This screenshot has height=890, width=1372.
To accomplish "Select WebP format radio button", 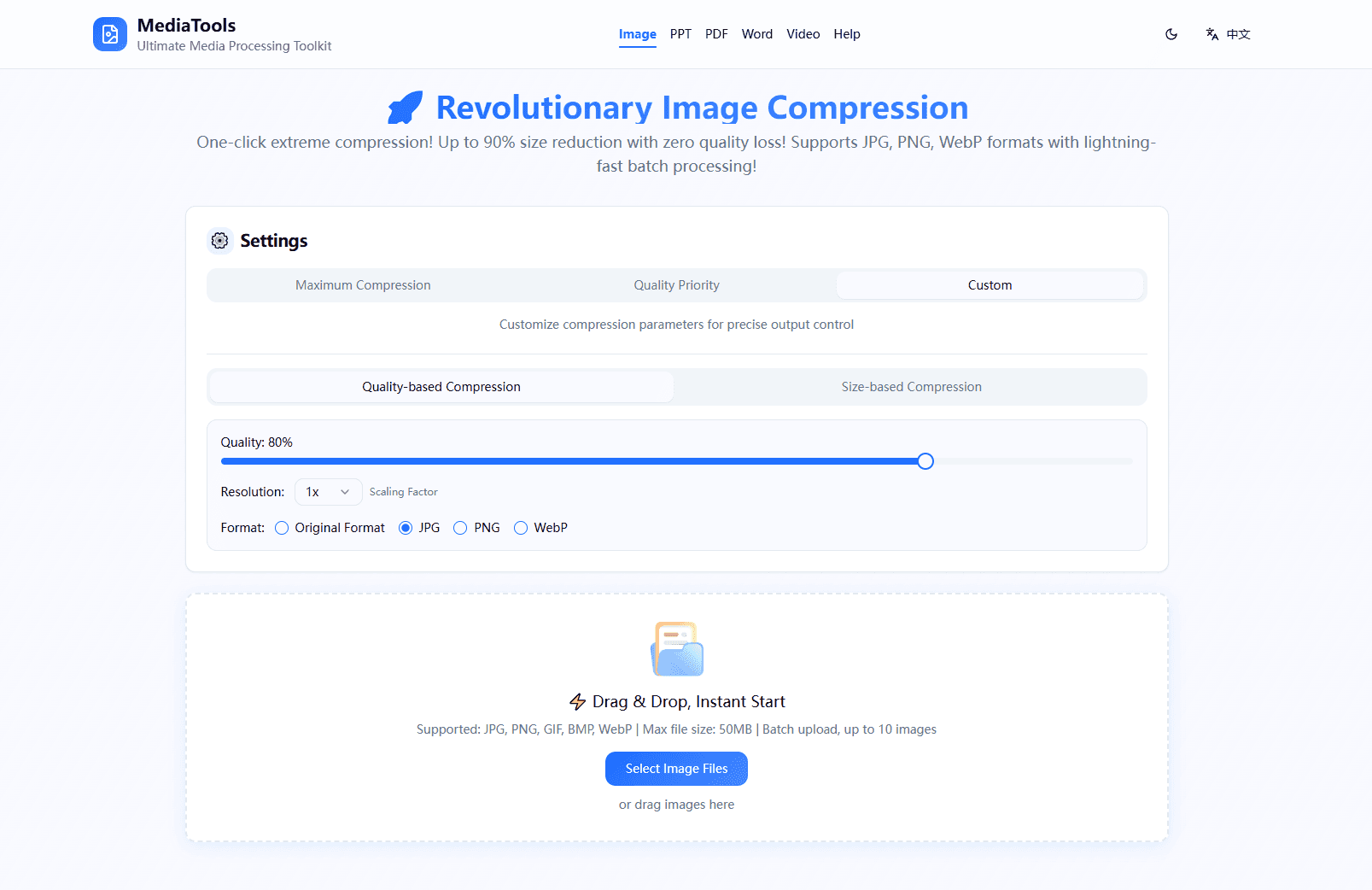I will coord(521,528).
